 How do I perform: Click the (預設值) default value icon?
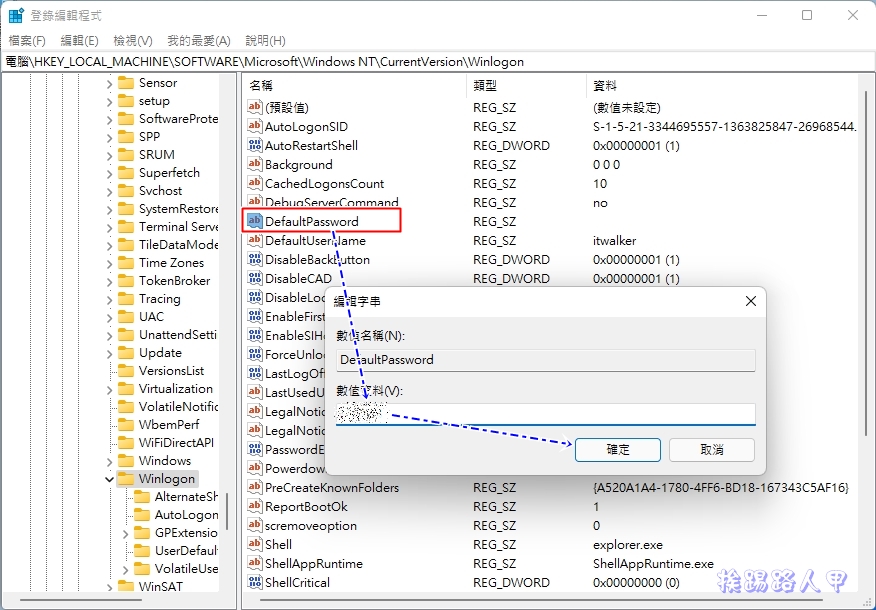click(255, 107)
